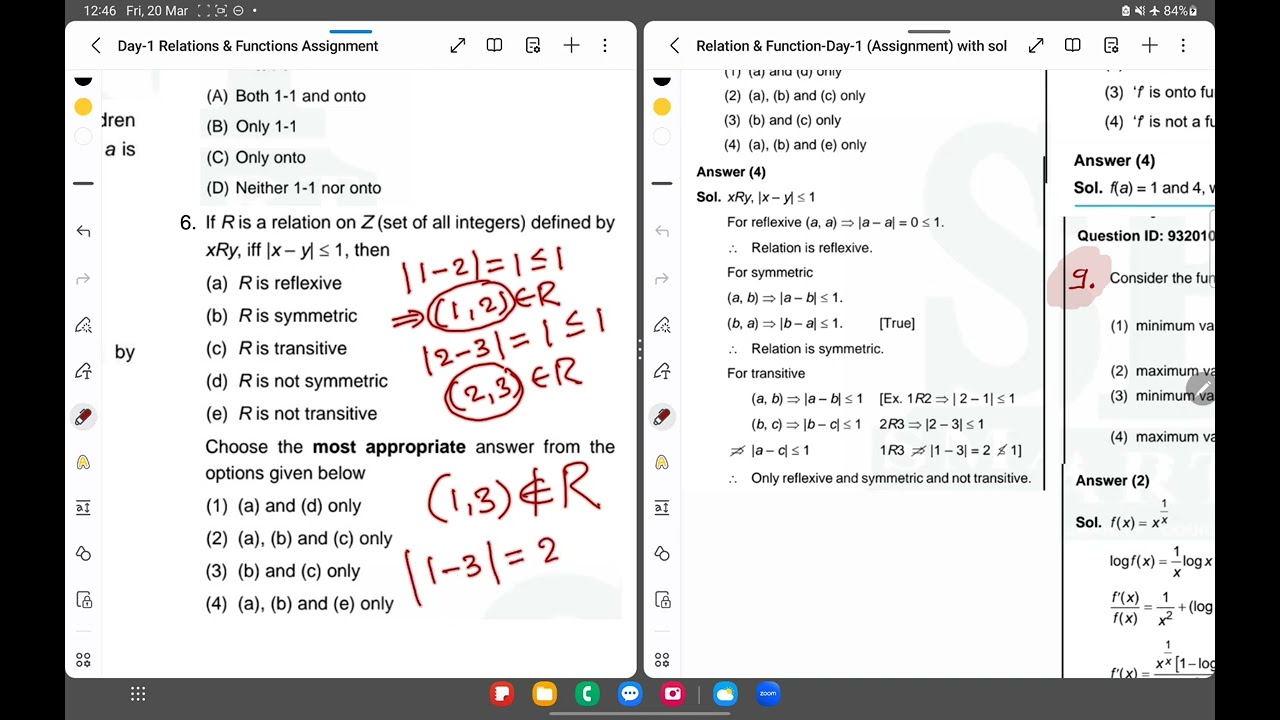1280x720 pixels.
Task: Open reading mode in left note window
Action: tap(494, 46)
